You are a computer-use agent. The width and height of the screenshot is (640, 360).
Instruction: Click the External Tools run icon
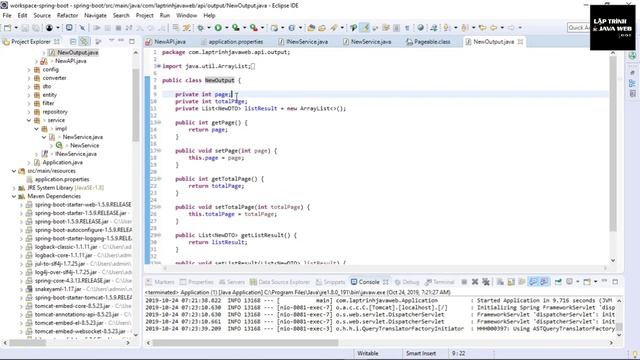click(254, 28)
